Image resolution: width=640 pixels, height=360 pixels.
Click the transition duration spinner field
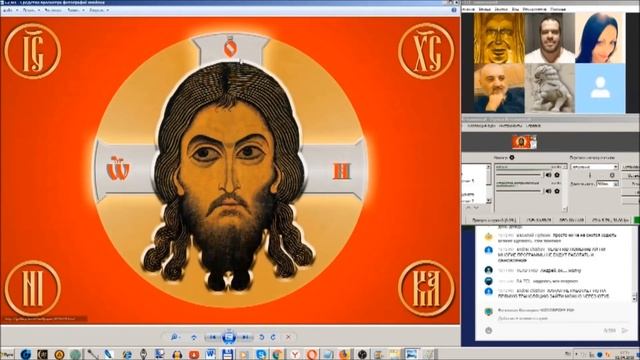[x=607, y=184]
